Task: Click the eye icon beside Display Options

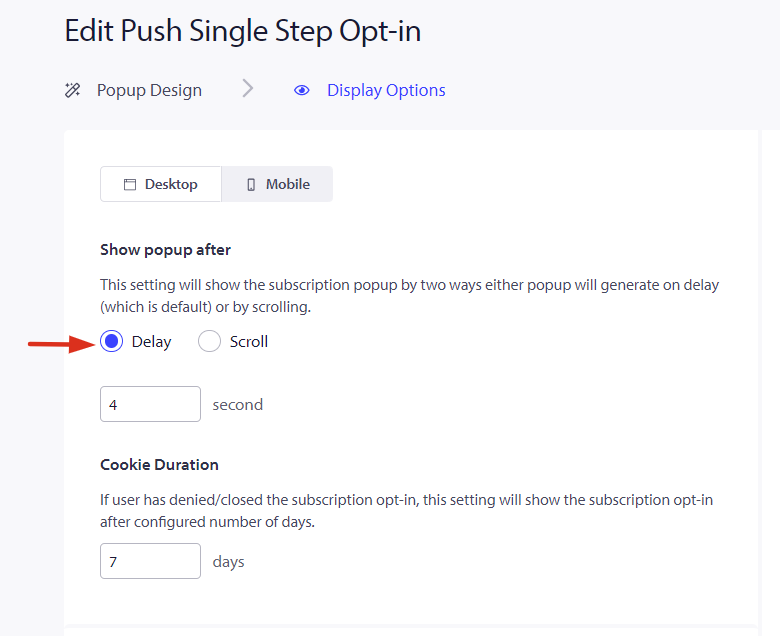Action: [302, 90]
